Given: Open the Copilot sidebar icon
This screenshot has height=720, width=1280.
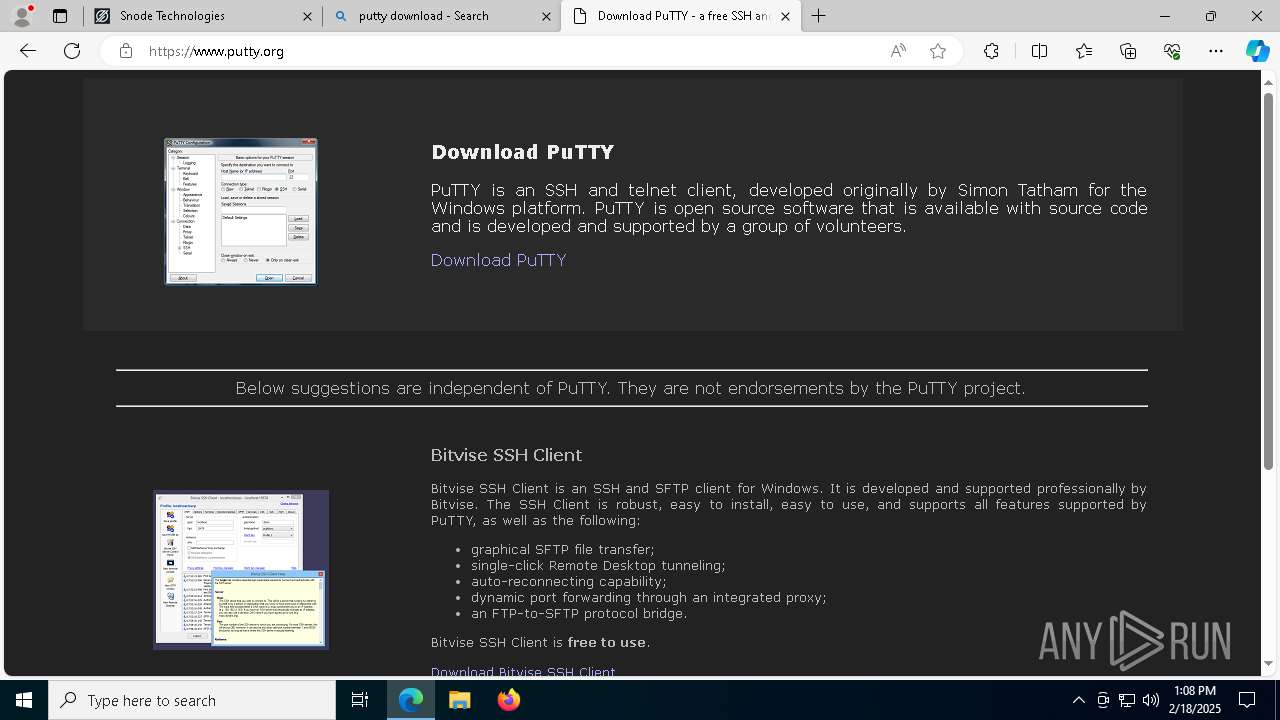Looking at the screenshot, I should pyautogui.click(x=1257, y=51).
